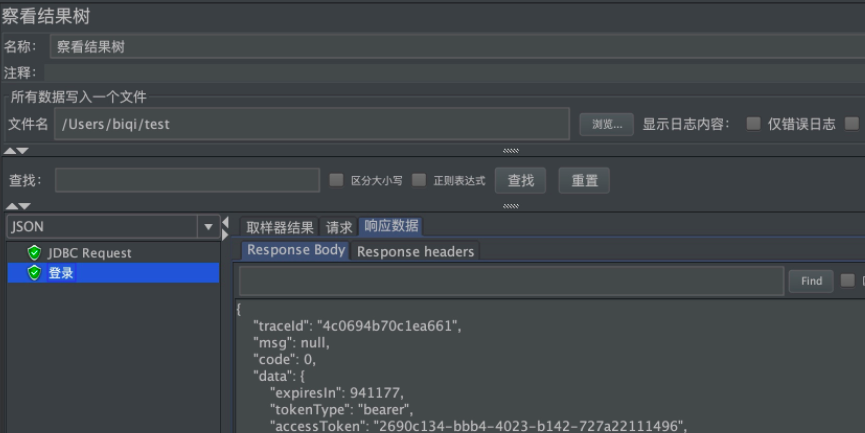
Task: Click the 查找 search button
Action: click(x=520, y=180)
